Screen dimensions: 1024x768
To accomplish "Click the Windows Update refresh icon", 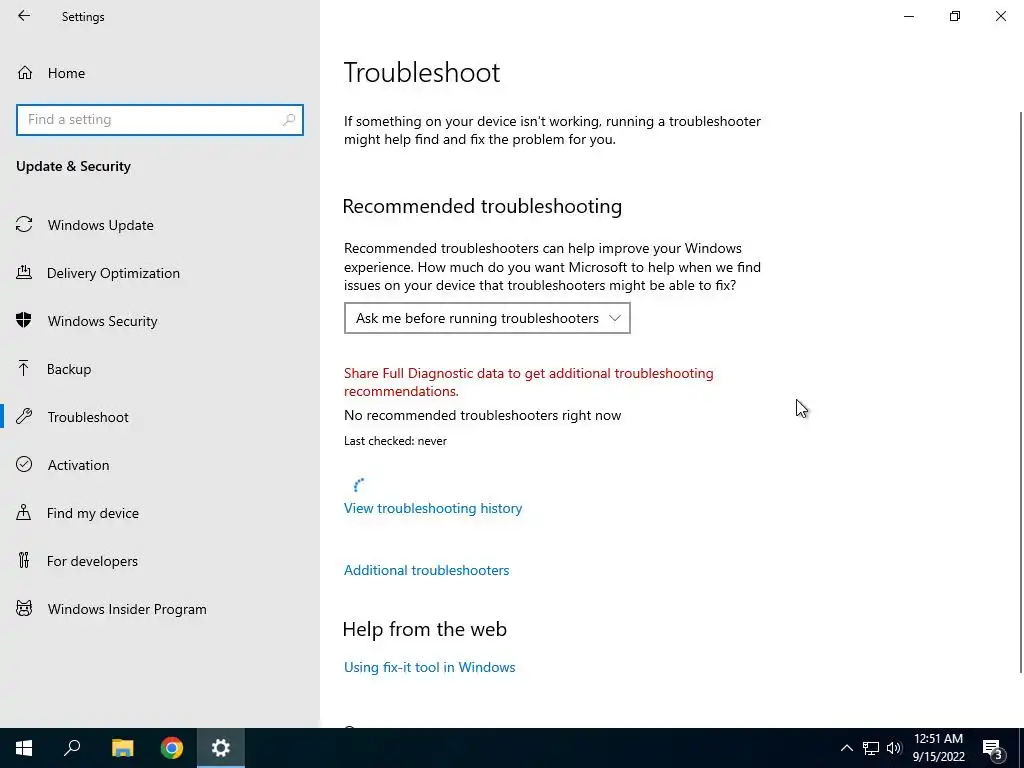I will pos(24,225).
